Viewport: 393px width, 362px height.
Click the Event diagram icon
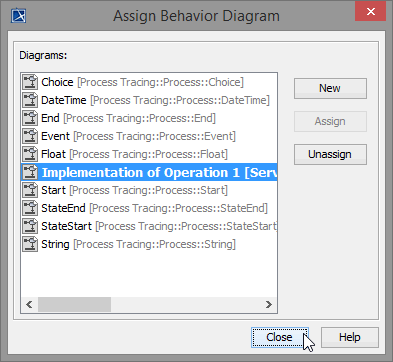coord(30,136)
